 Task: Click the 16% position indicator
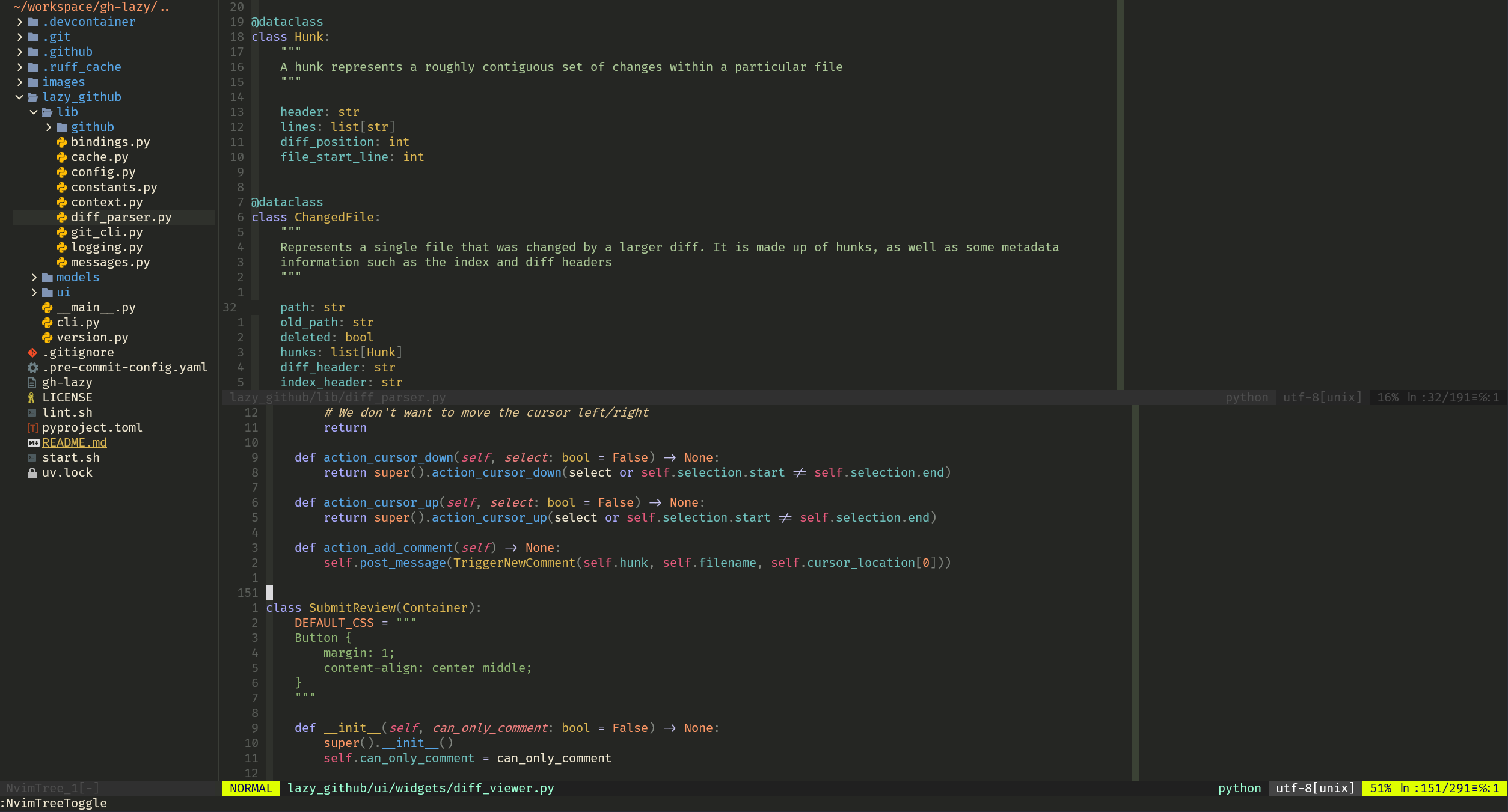(x=1388, y=397)
